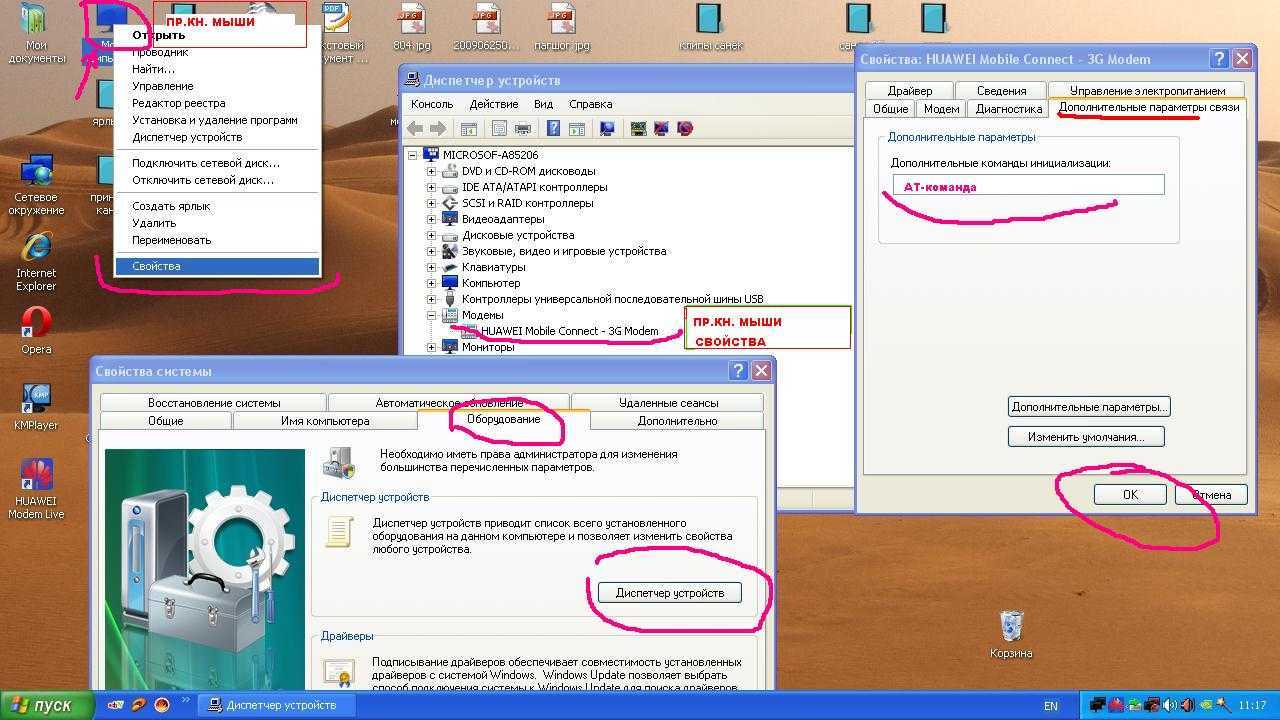Viewport: 1280px width, 720px height.
Task: Switch to Восстановление системы tab
Action: 214,403
